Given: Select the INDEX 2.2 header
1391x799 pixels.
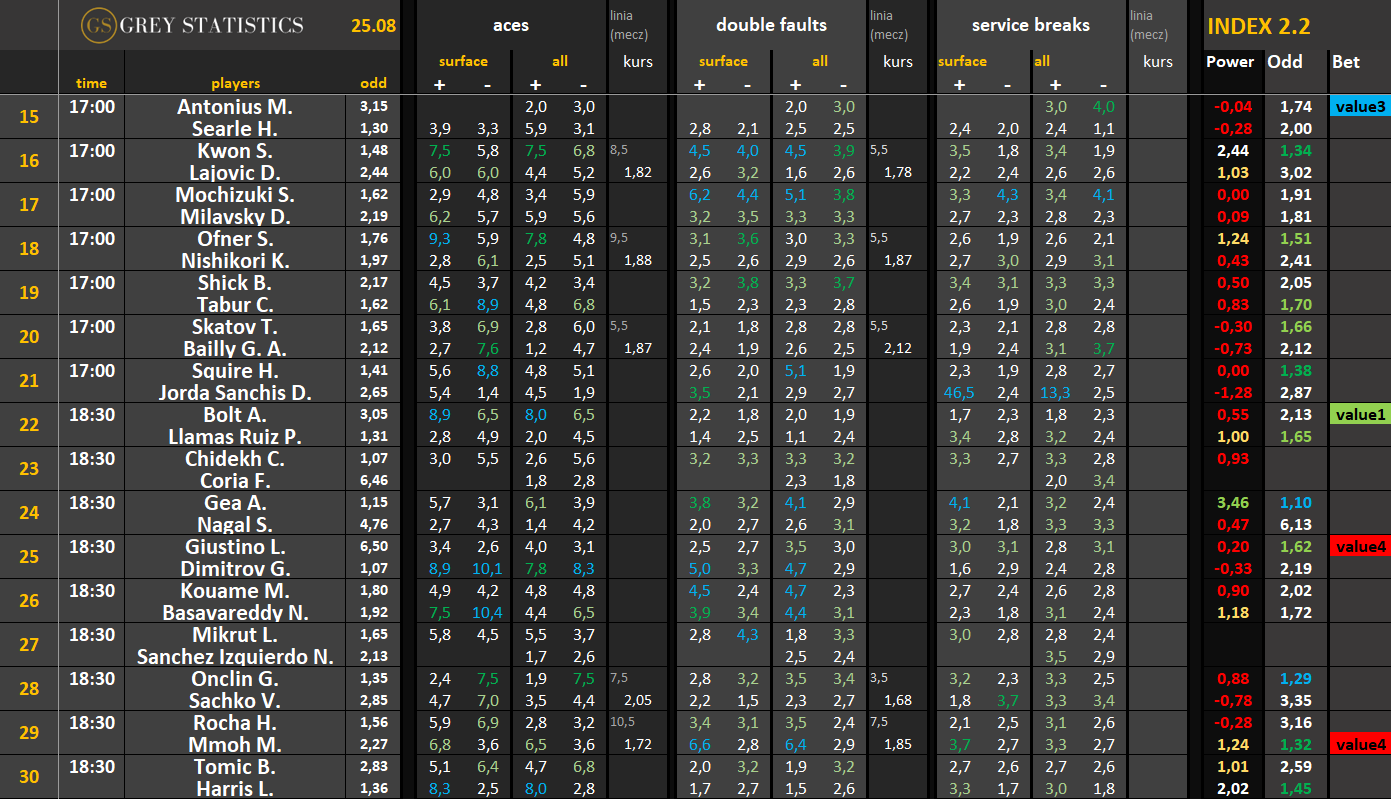Looking at the screenshot, I should pyautogui.click(x=1259, y=27).
